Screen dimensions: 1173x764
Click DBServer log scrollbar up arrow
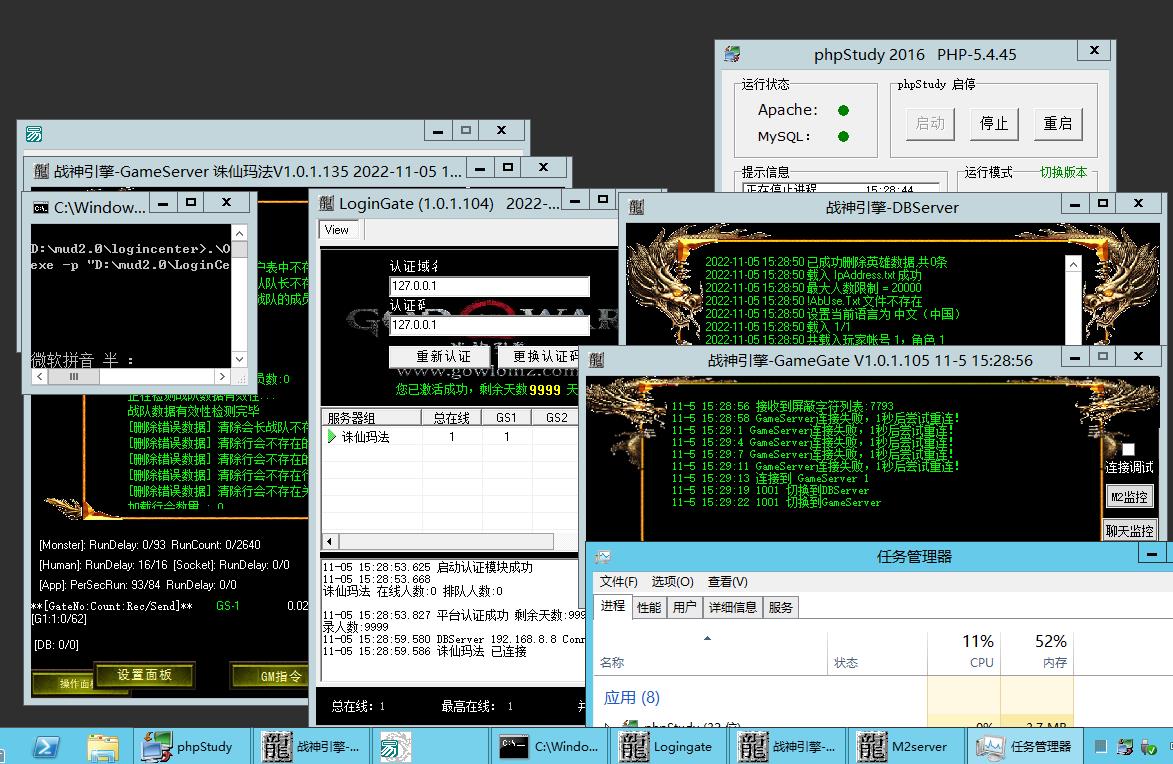pyautogui.click(x=1074, y=264)
